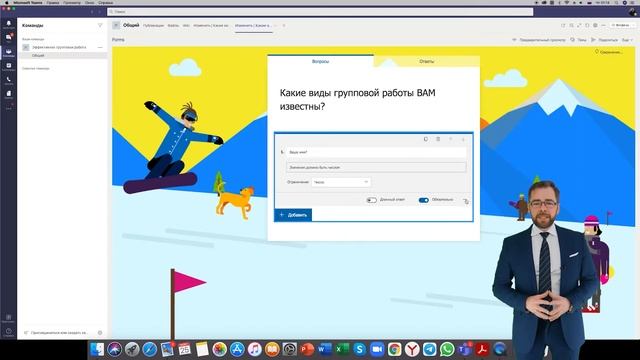Open Telegram from the Dock
The height and width of the screenshot is (360, 640).
pos(429,349)
